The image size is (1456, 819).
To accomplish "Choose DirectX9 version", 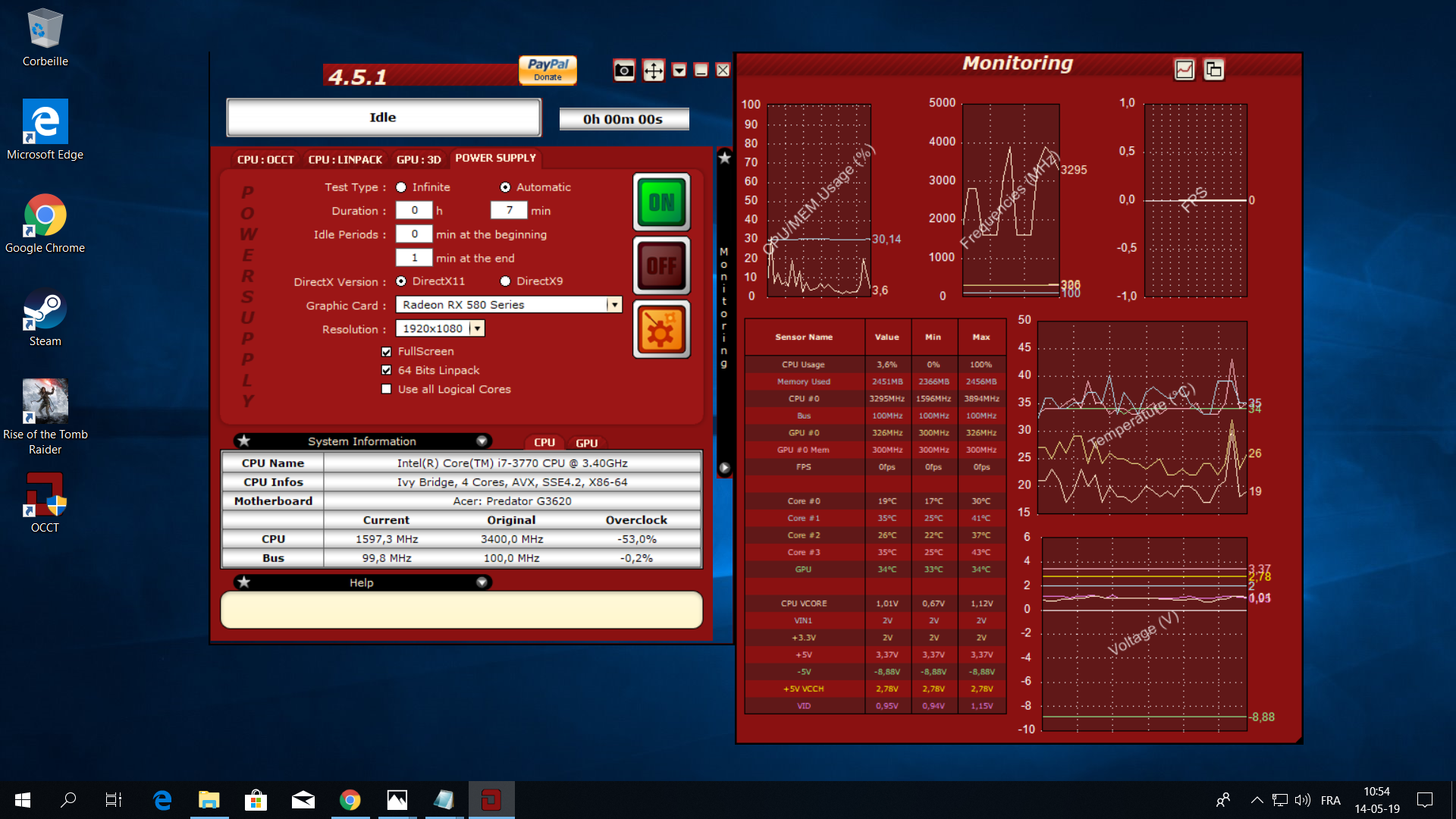I will point(505,281).
